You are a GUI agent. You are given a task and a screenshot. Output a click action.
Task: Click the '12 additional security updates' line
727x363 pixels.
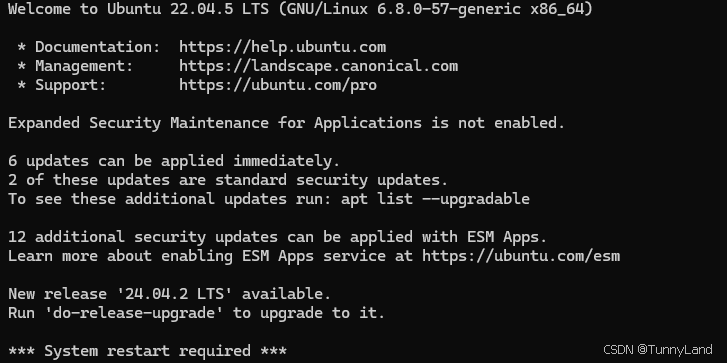point(278,237)
